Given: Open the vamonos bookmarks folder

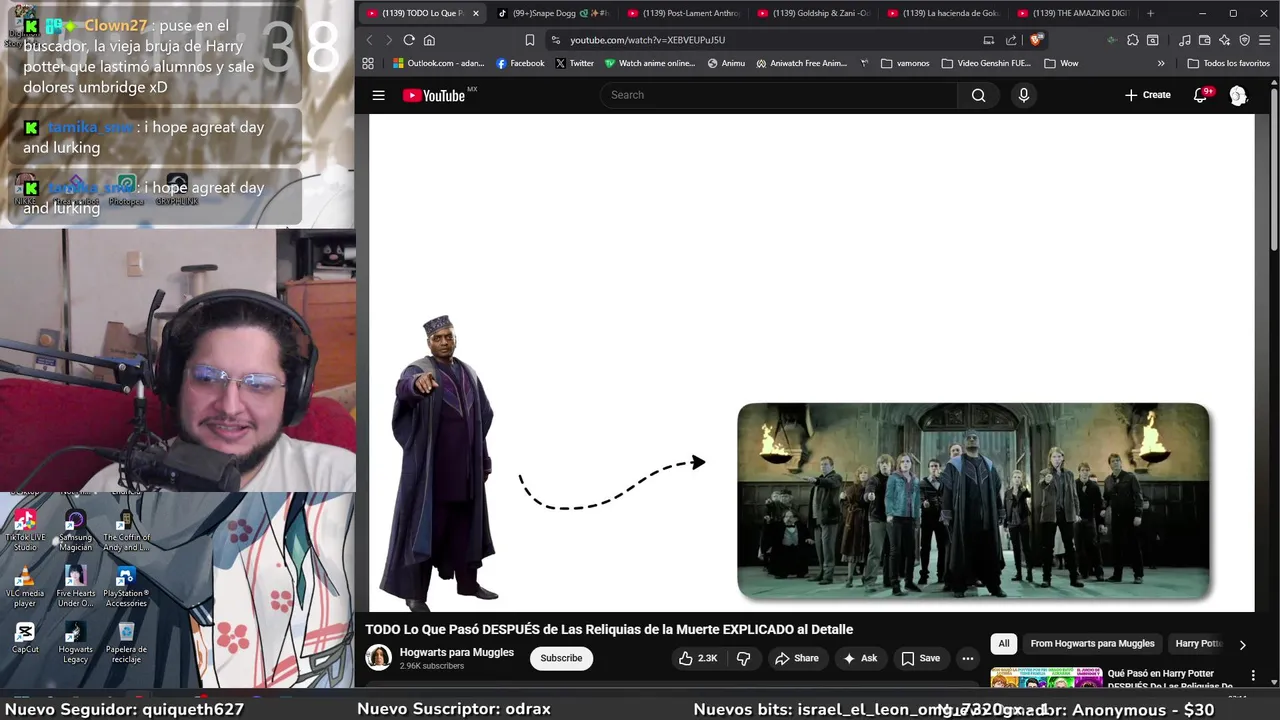Looking at the screenshot, I should [904, 63].
